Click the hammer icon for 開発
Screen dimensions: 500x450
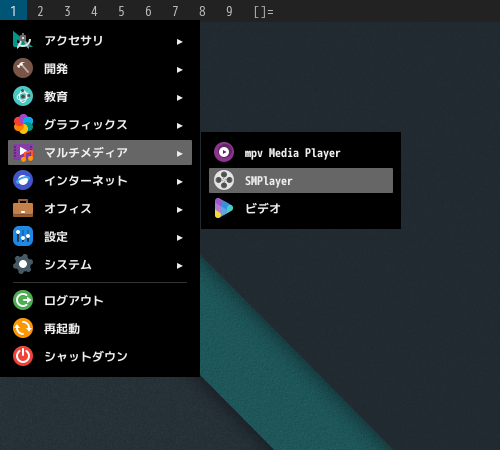tap(23, 68)
